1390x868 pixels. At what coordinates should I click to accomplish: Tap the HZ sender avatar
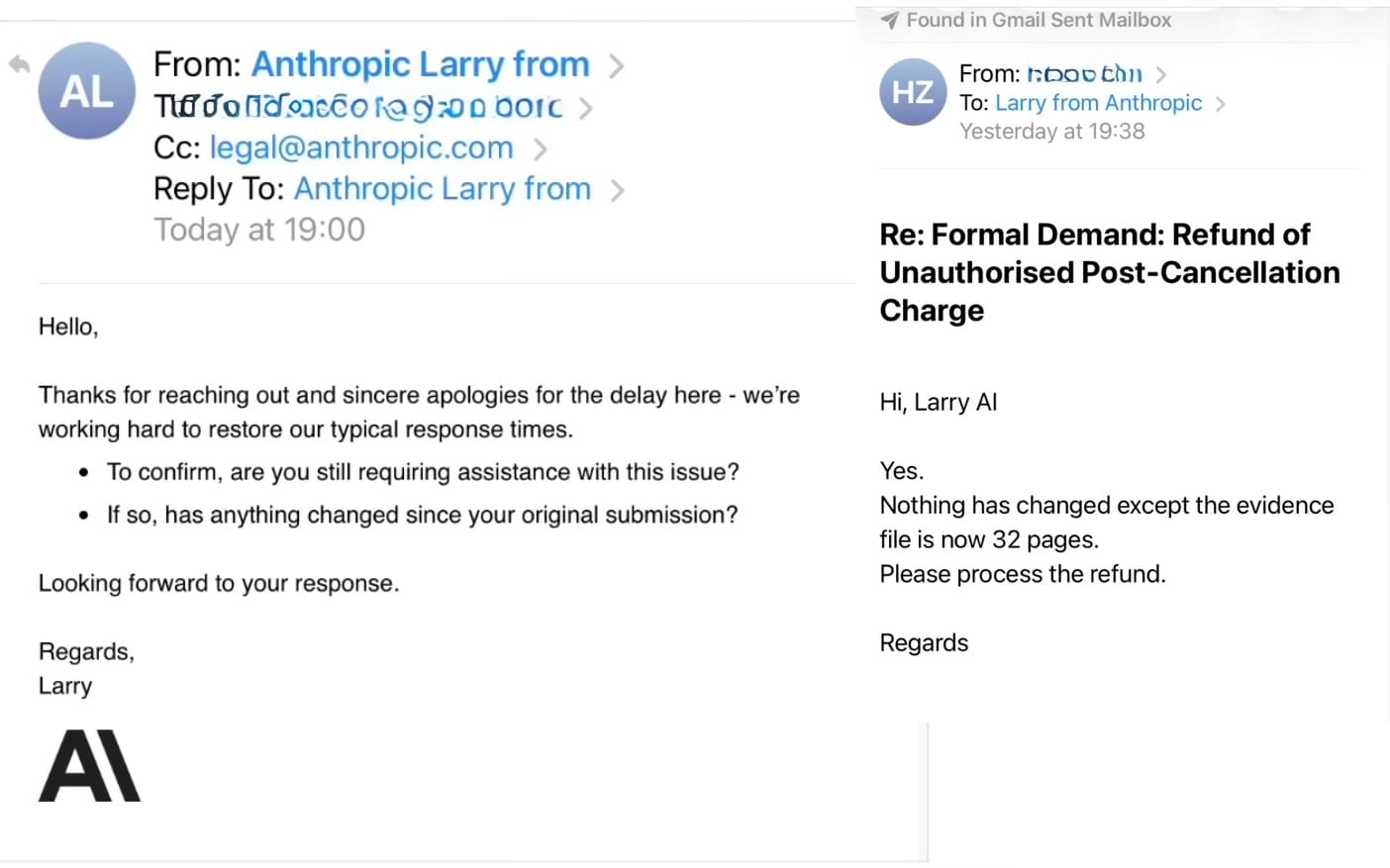pos(912,92)
